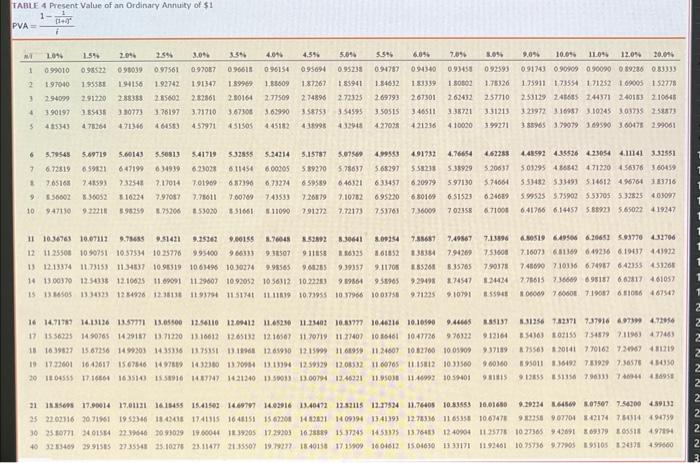Image resolution: width=700 pixels, height=463 pixels.
Task: Click cell value 18.04555 in row 20
Action: 57,378
